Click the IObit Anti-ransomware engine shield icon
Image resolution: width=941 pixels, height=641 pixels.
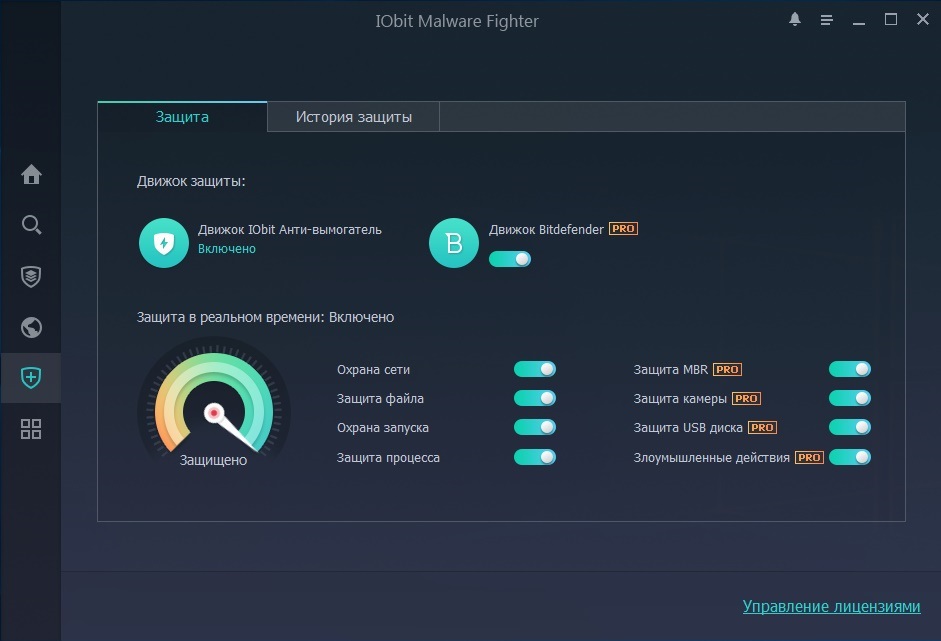(163, 243)
